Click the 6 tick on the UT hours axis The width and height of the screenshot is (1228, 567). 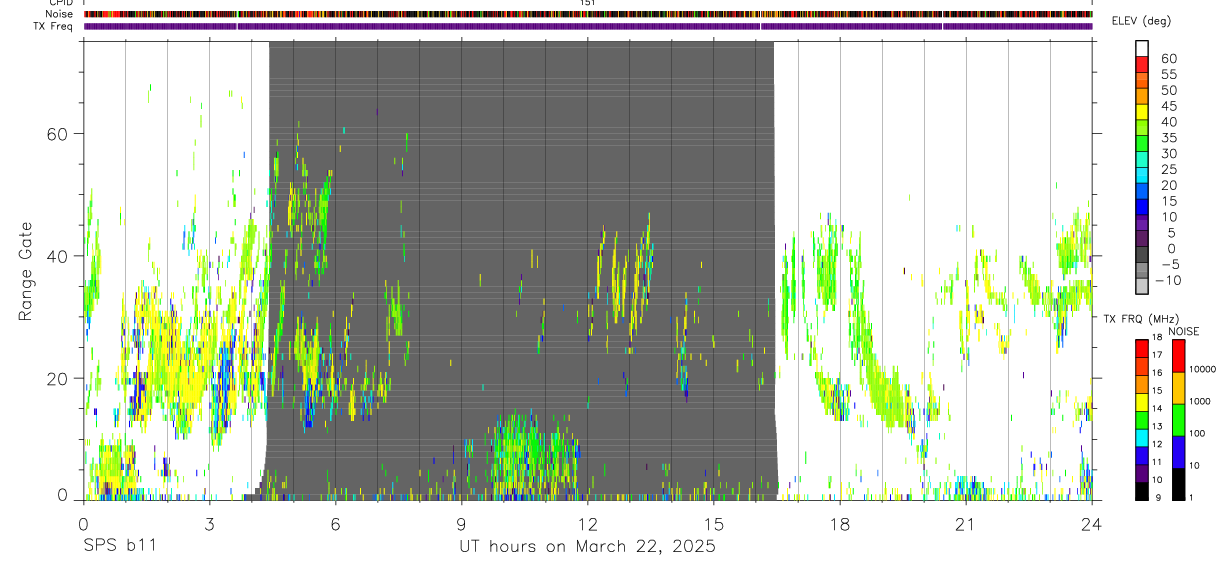coord(335,524)
